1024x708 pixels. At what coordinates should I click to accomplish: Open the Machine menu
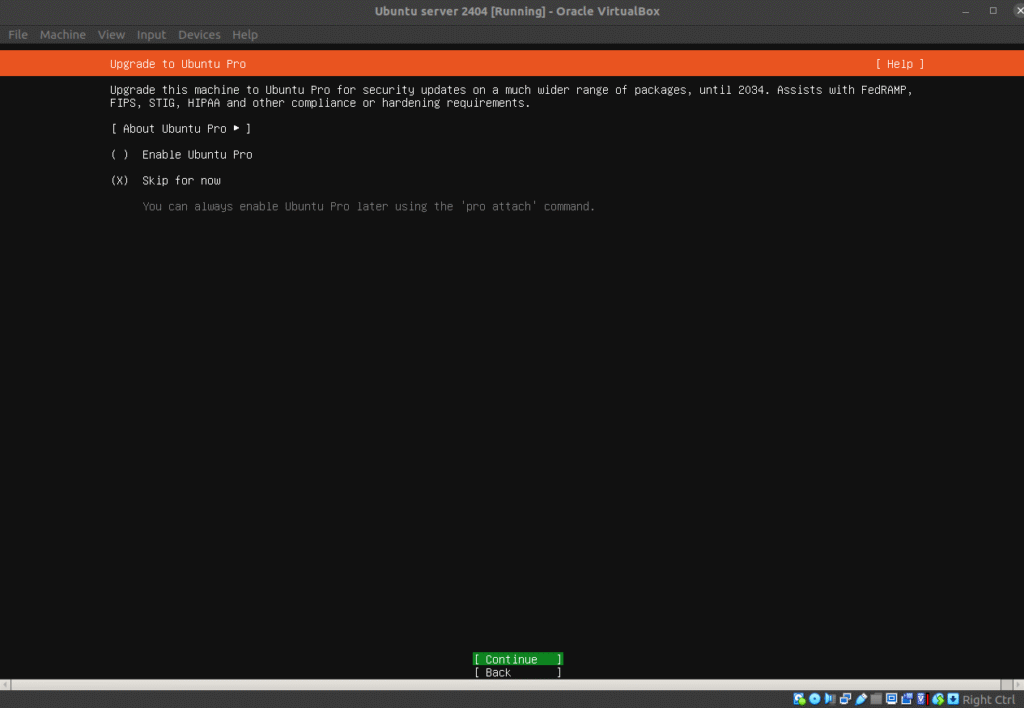click(63, 35)
